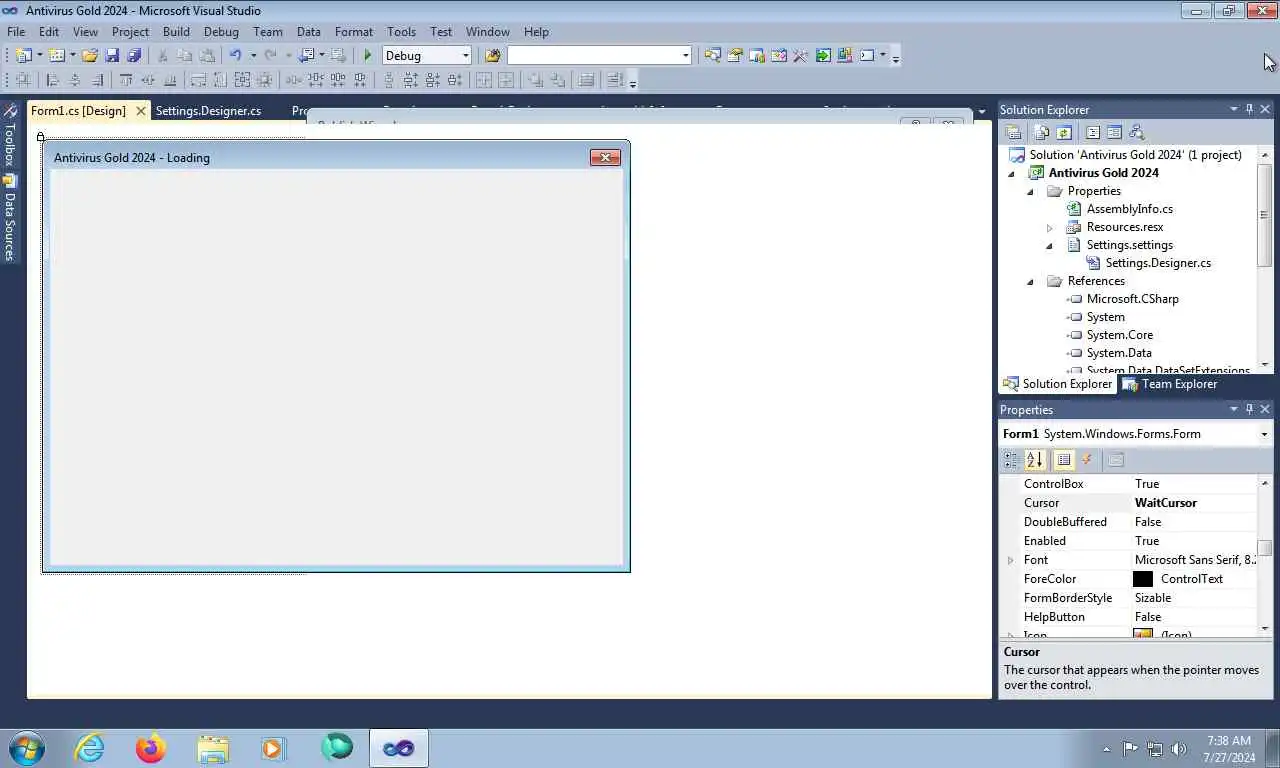The image size is (1280, 768).
Task: Open the Project menu
Action: click(130, 32)
